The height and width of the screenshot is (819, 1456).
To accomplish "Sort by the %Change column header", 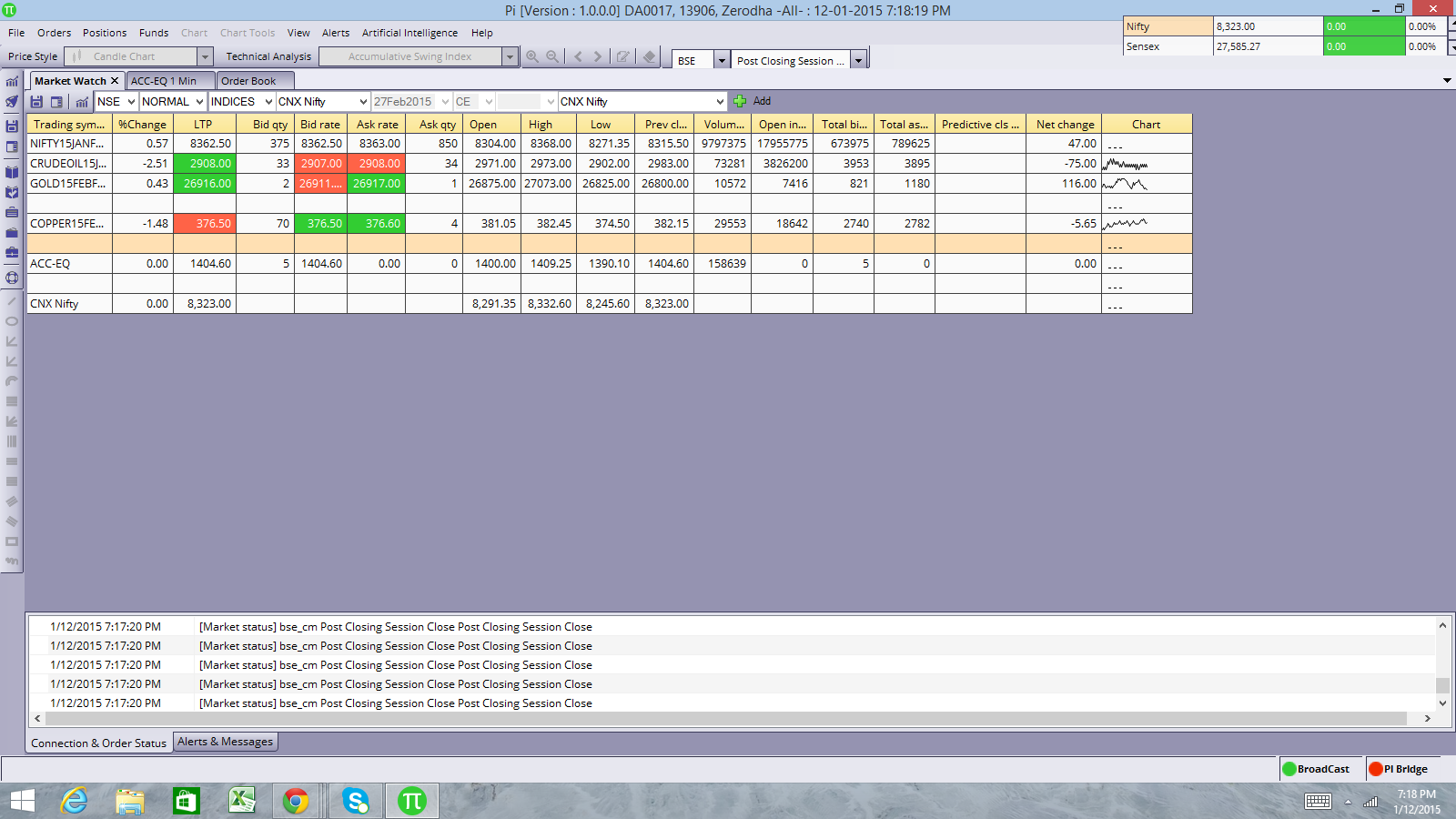I will click(142, 125).
